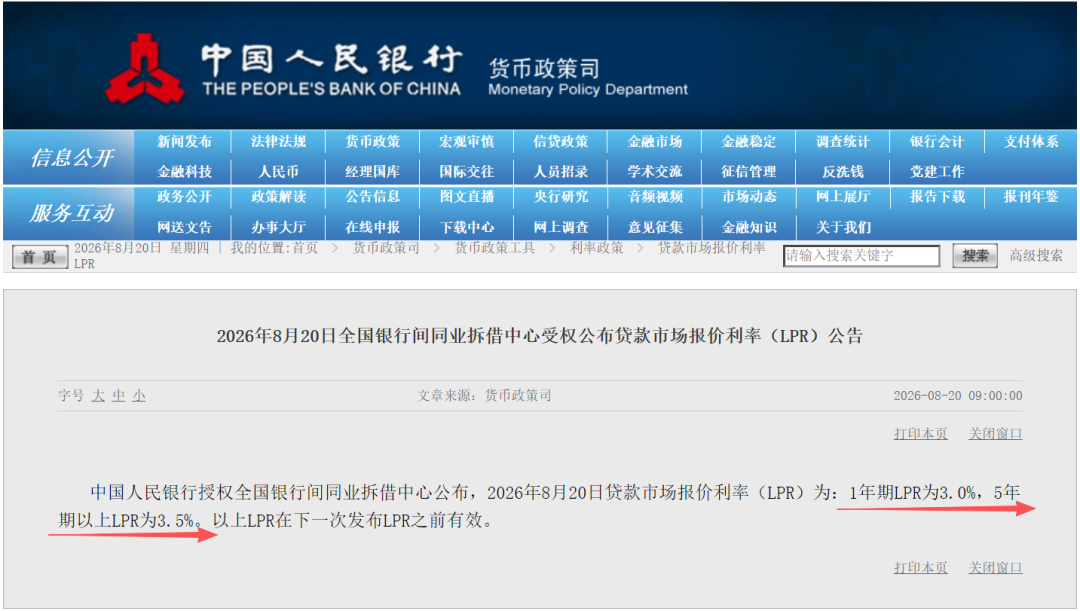Open the 新闻发布 menu item

point(184,142)
